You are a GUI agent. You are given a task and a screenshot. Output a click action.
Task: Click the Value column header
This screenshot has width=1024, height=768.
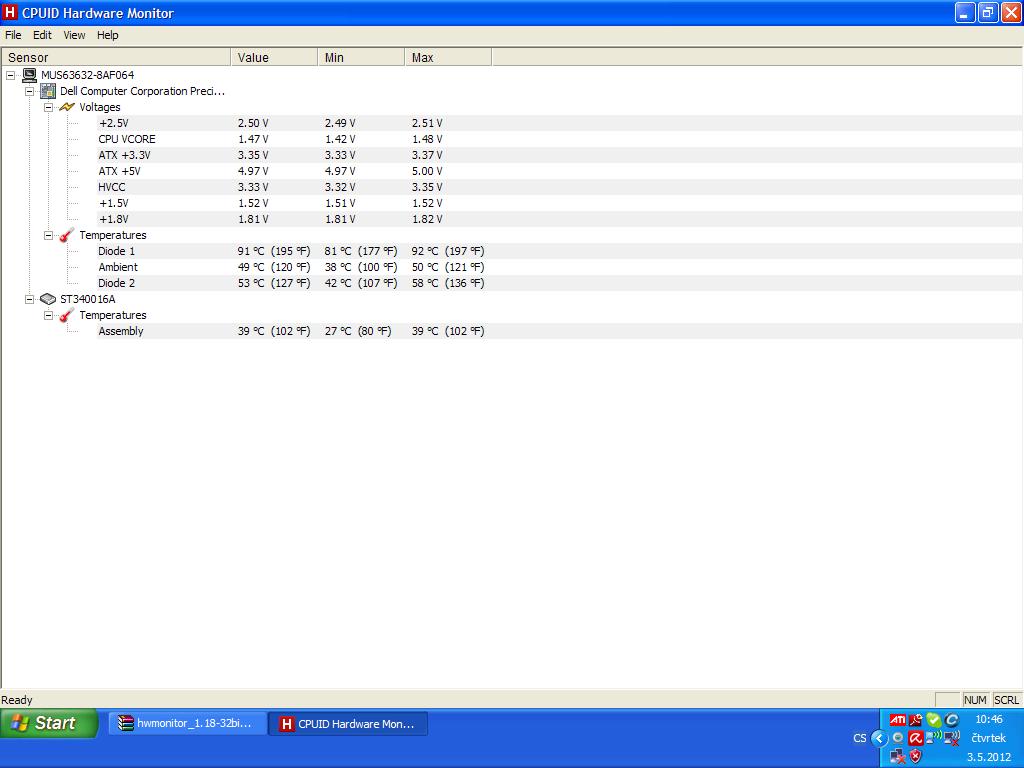pyautogui.click(x=274, y=57)
